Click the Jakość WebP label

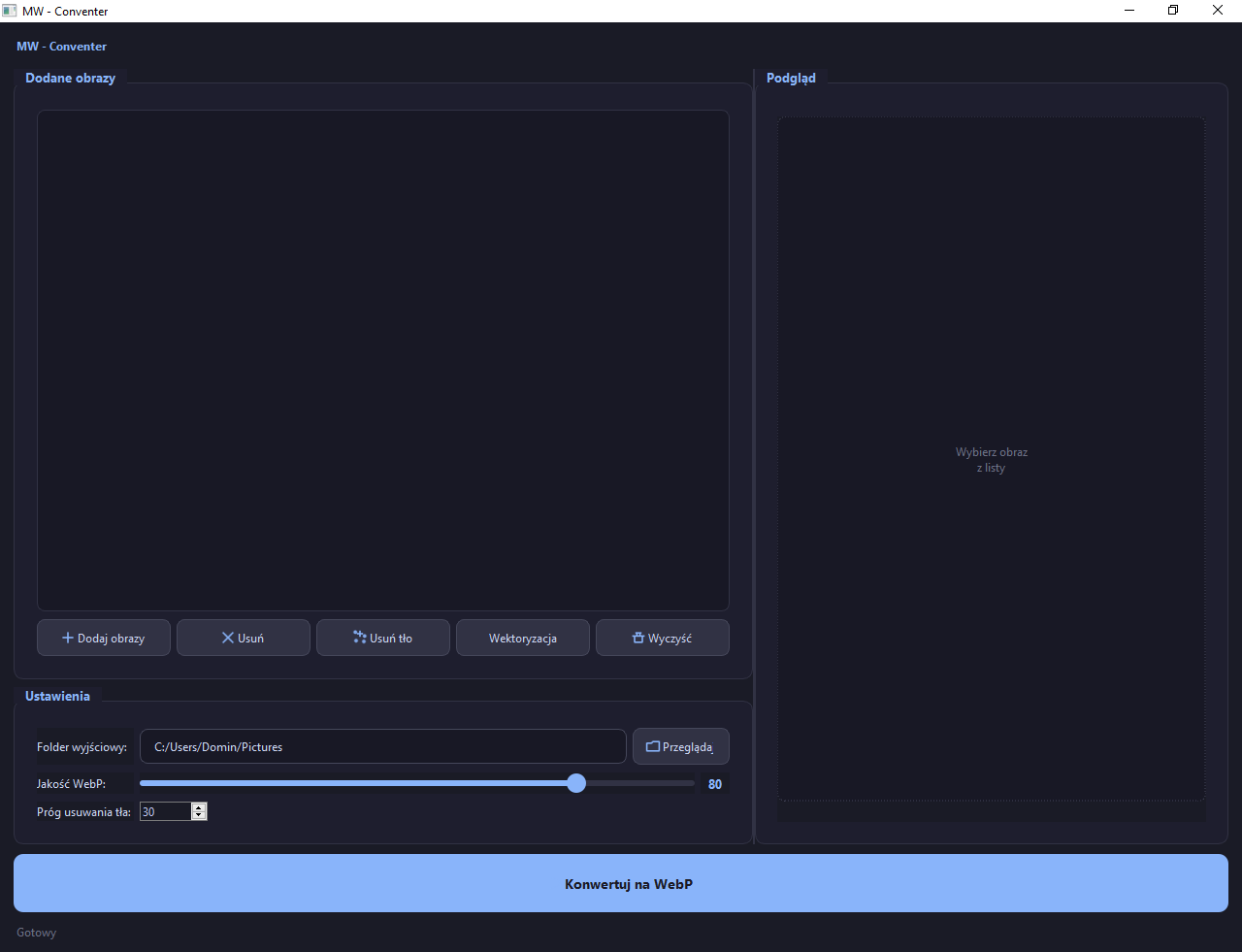click(71, 784)
